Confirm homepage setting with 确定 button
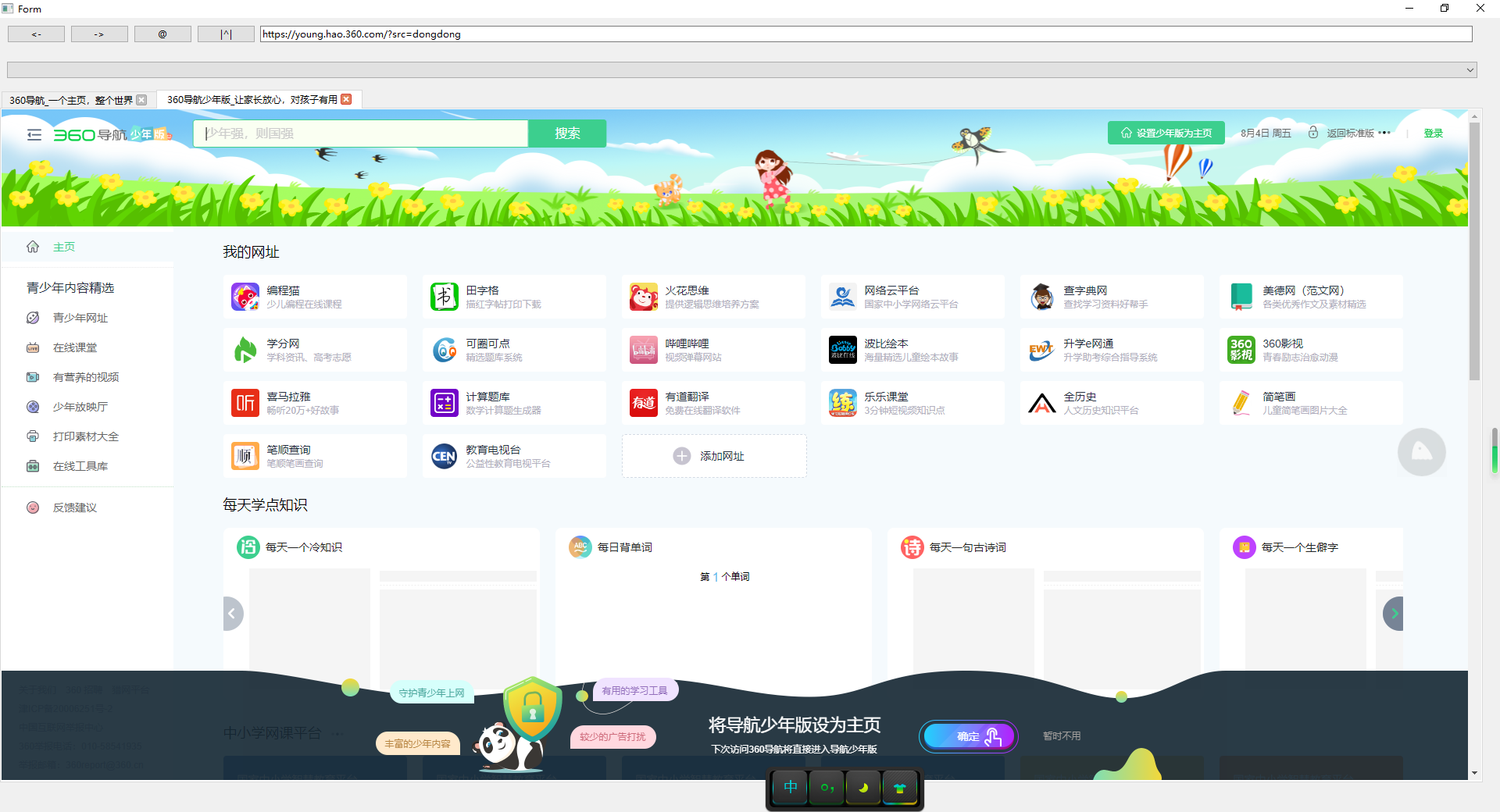This screenshot has height=812, width=1500. coord(969,736)
